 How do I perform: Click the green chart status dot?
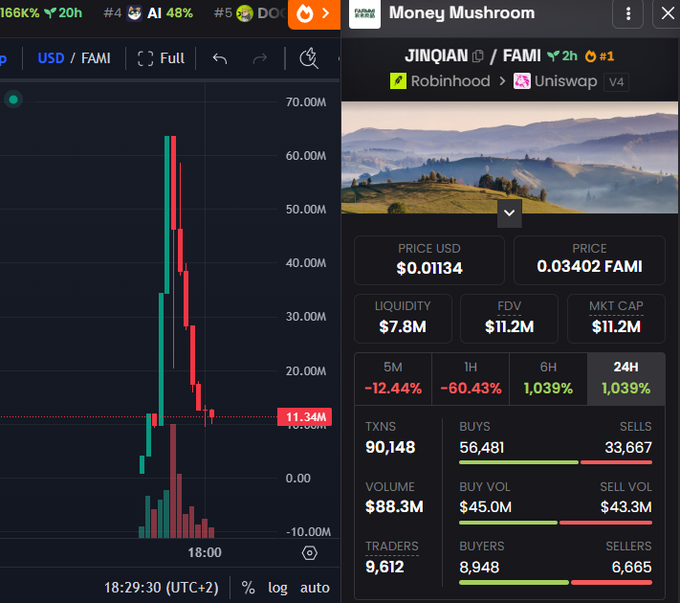(13, 100)
